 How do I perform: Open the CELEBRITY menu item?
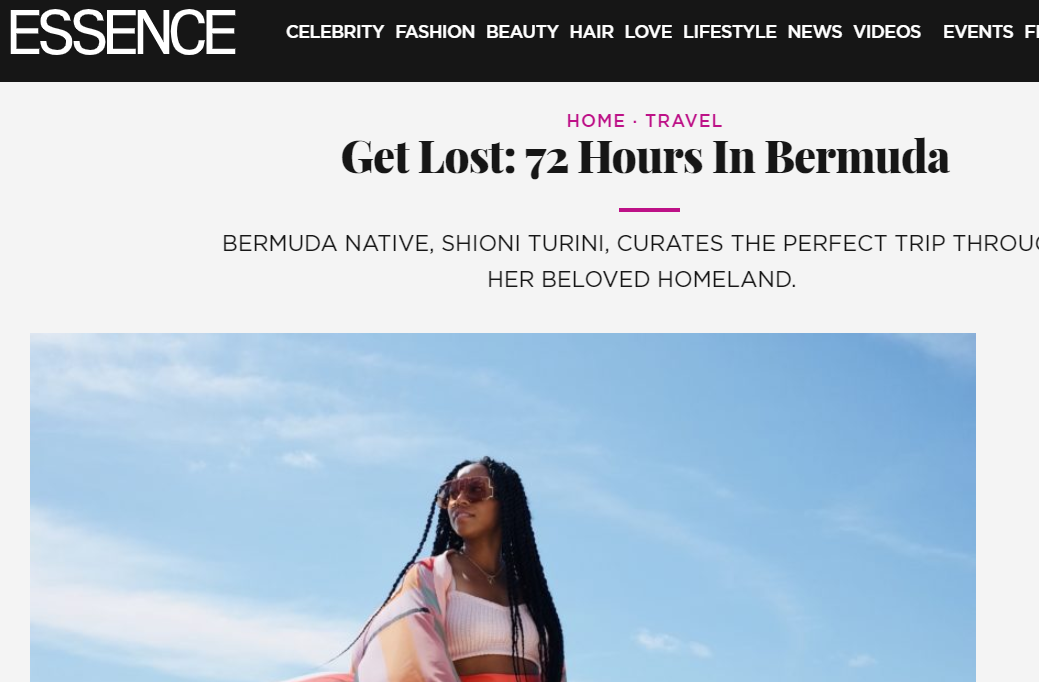click(335, 32)
